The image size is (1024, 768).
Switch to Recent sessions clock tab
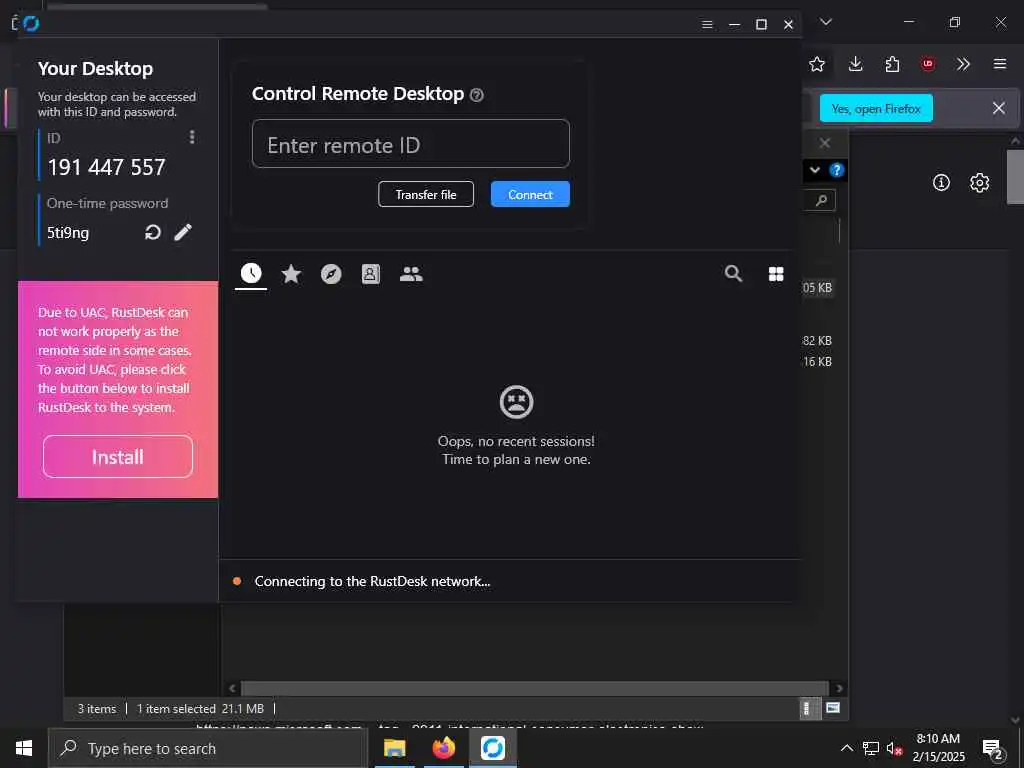[x=251, y=273]
